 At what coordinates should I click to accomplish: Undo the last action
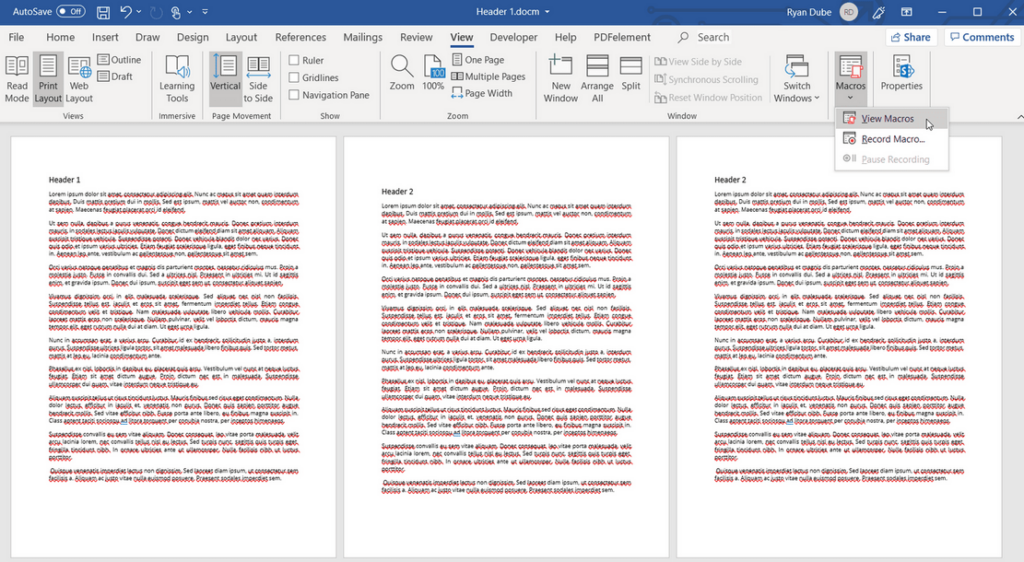tap(126, 12)
